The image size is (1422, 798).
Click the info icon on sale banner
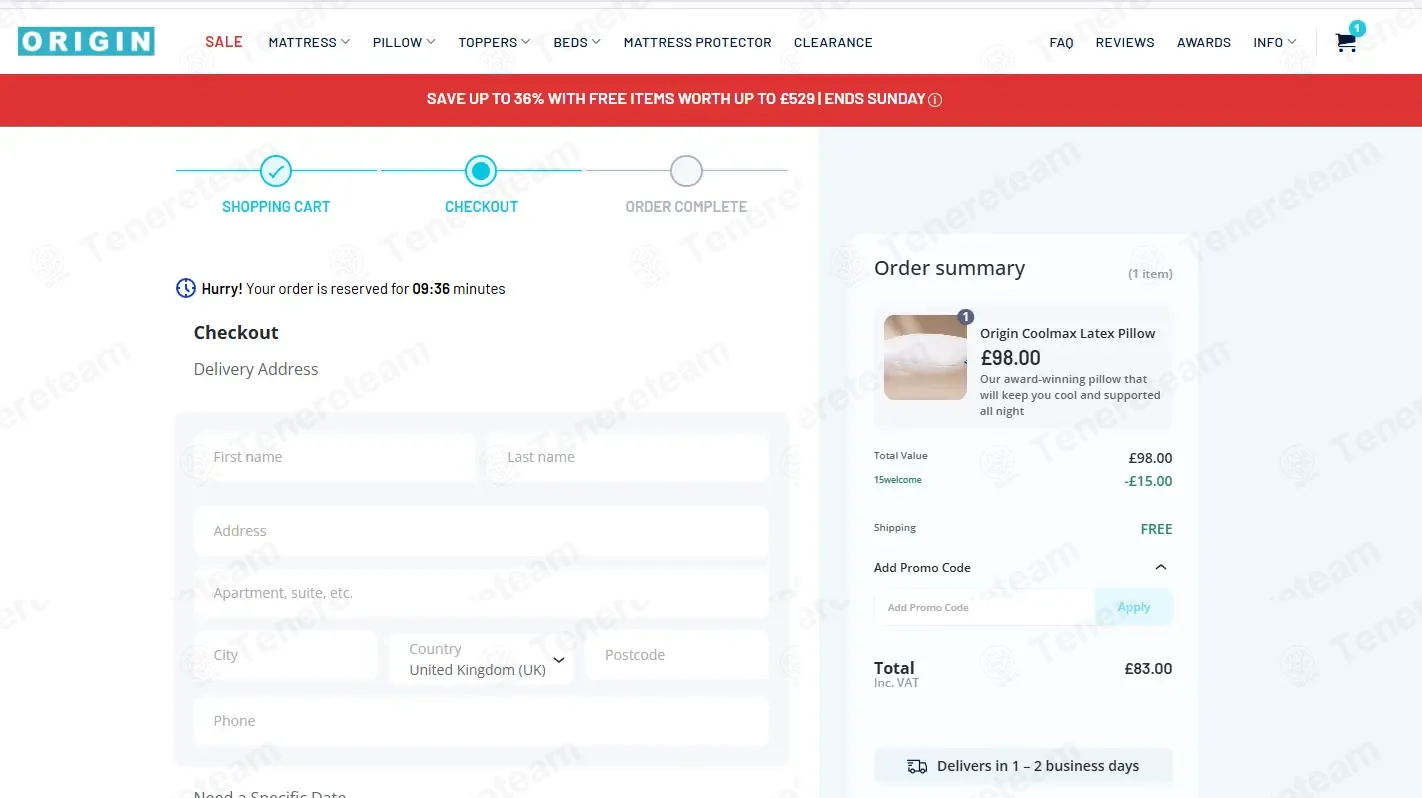[x=936, y=100]
